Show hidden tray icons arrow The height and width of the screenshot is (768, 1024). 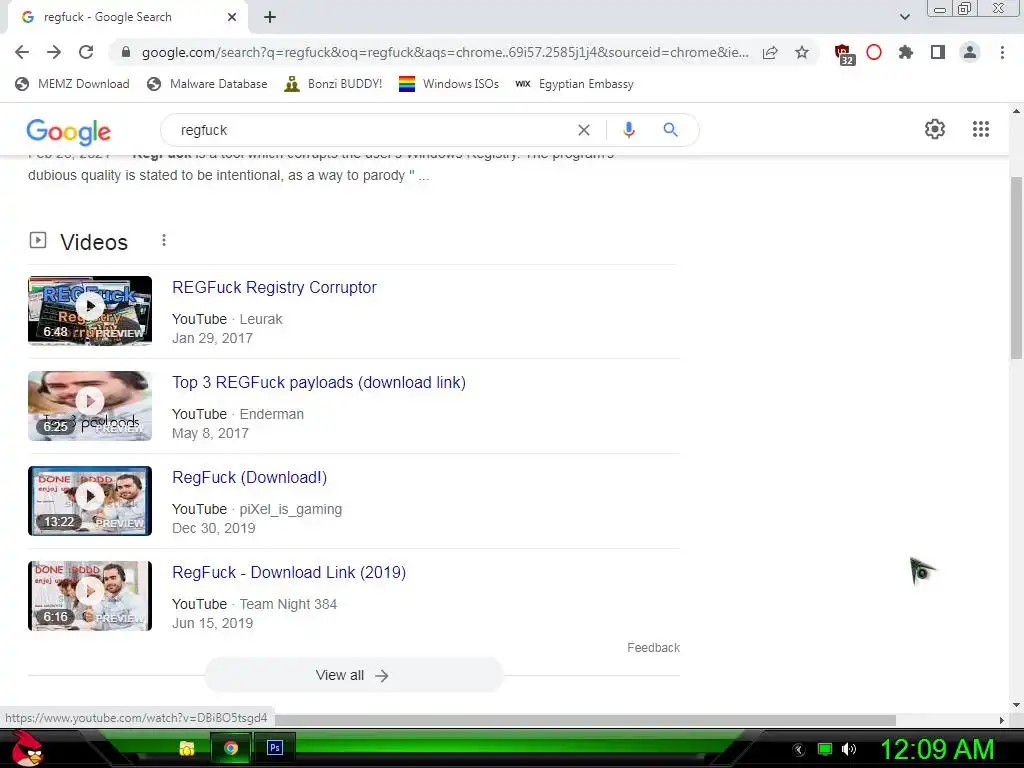point(798,750)
